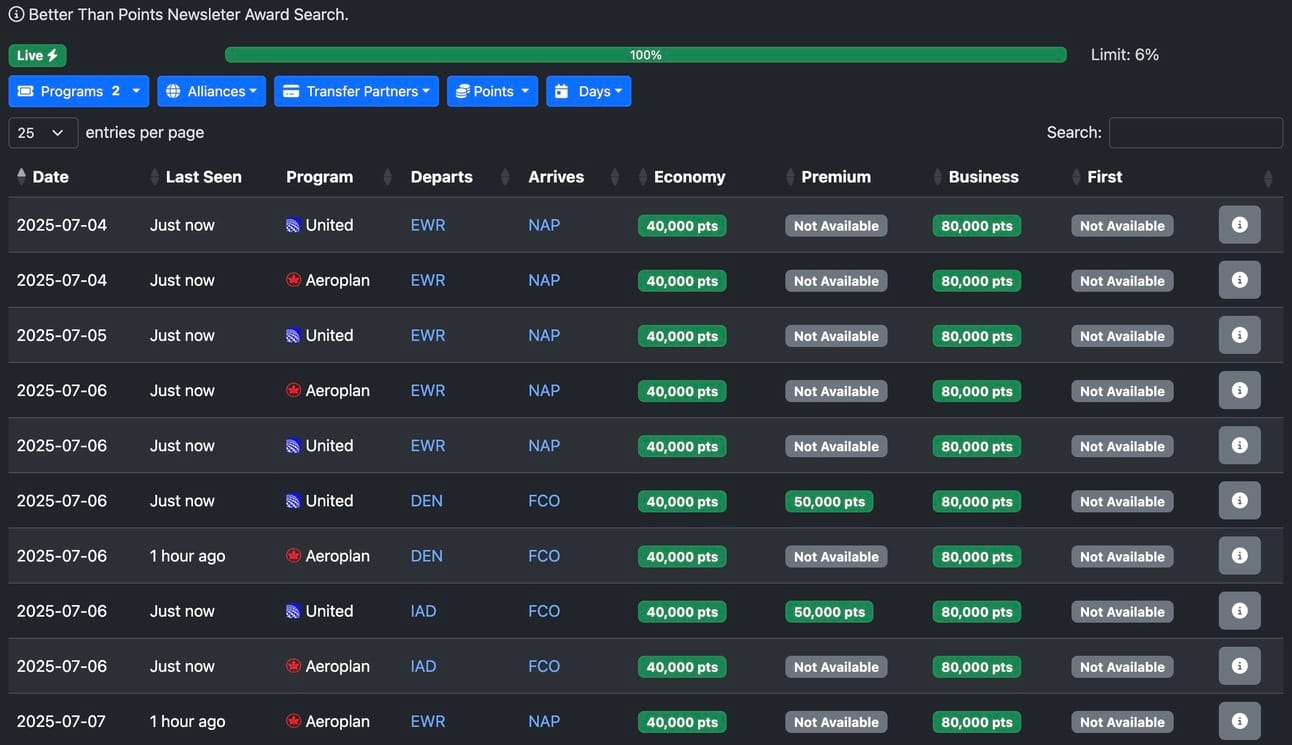Follow the EWR link in the July 7 row
Image resolution: width=1292 pixels, height=745 pixels.
coord(428,720)
